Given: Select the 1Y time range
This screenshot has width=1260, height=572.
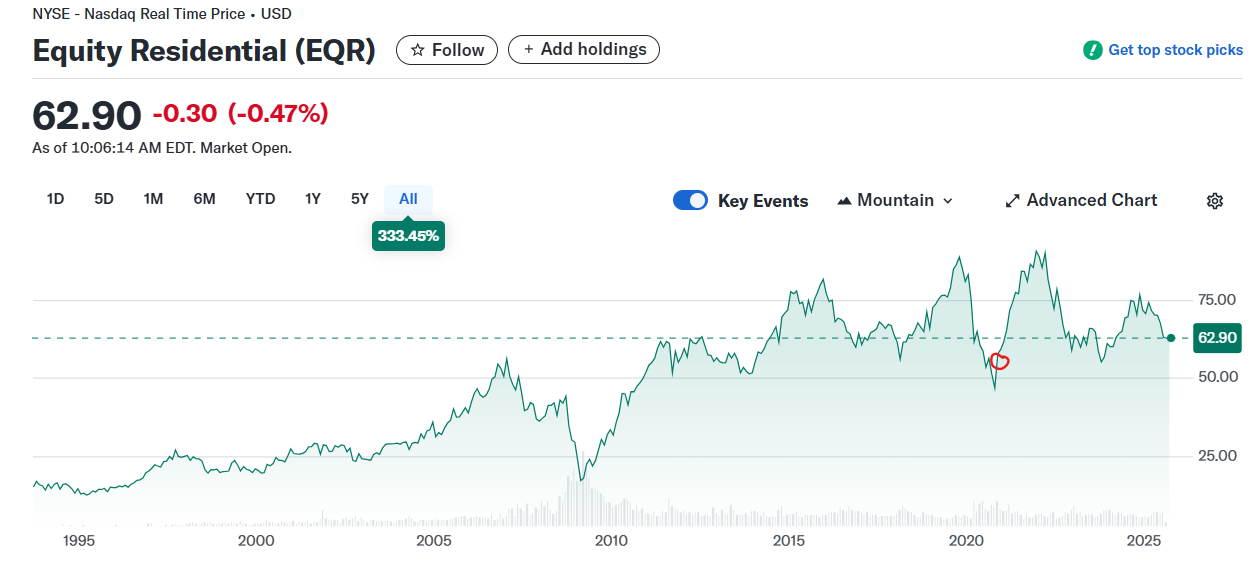Looking at the screenshot, I should coord(313,199).
